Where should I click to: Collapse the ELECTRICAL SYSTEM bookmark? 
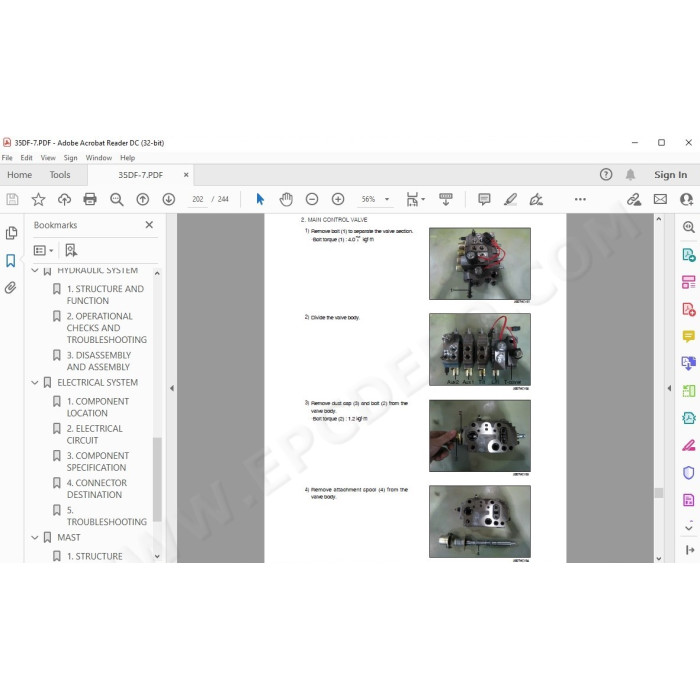(x=35, y=383)
